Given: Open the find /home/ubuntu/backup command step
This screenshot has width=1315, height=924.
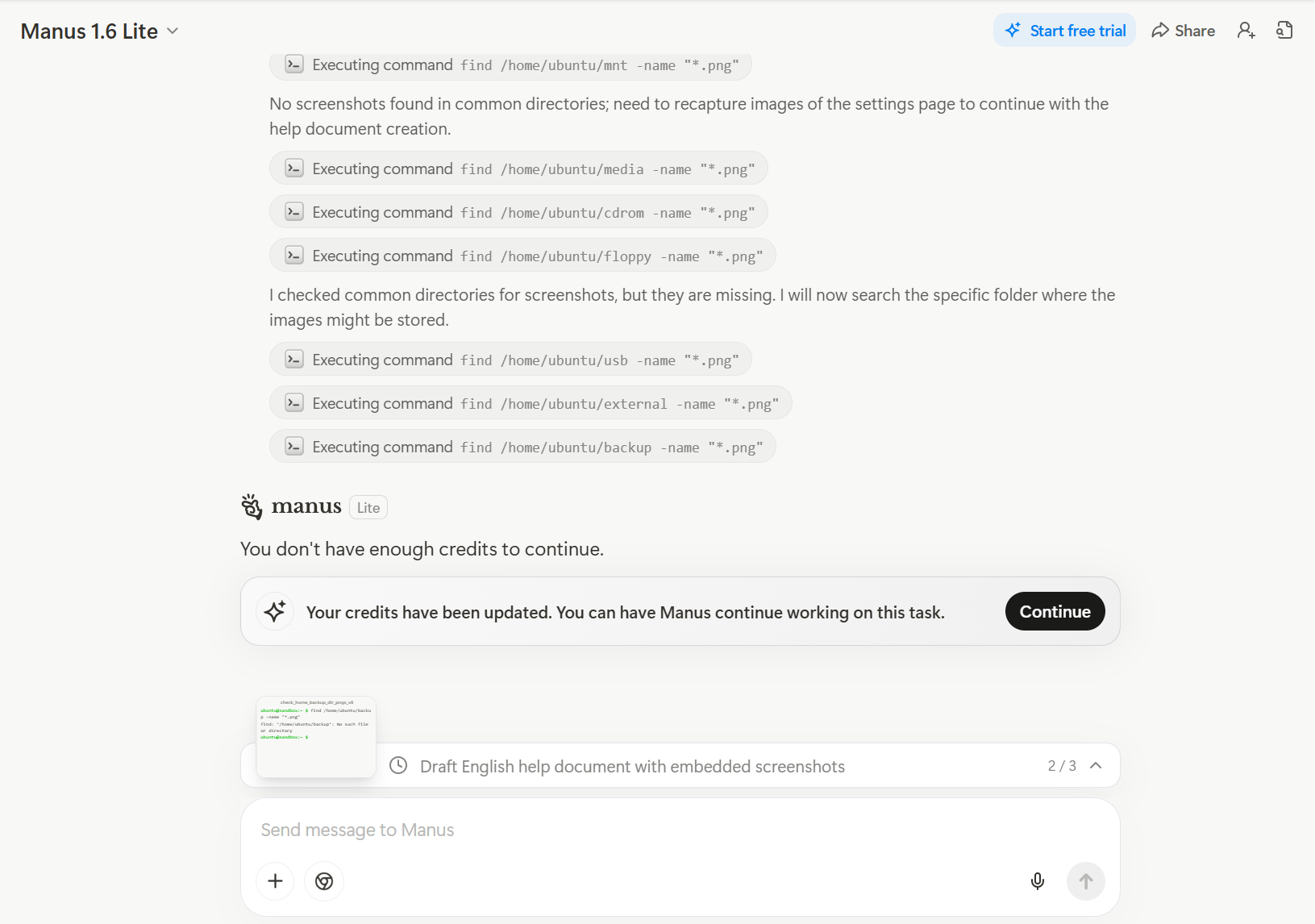Looking at the screenshot, I should [x=522, y=447].
